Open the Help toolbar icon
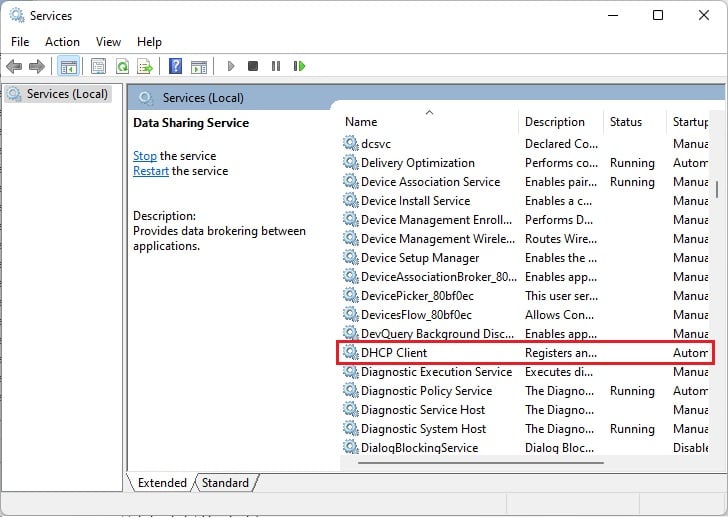 [175, 67]
